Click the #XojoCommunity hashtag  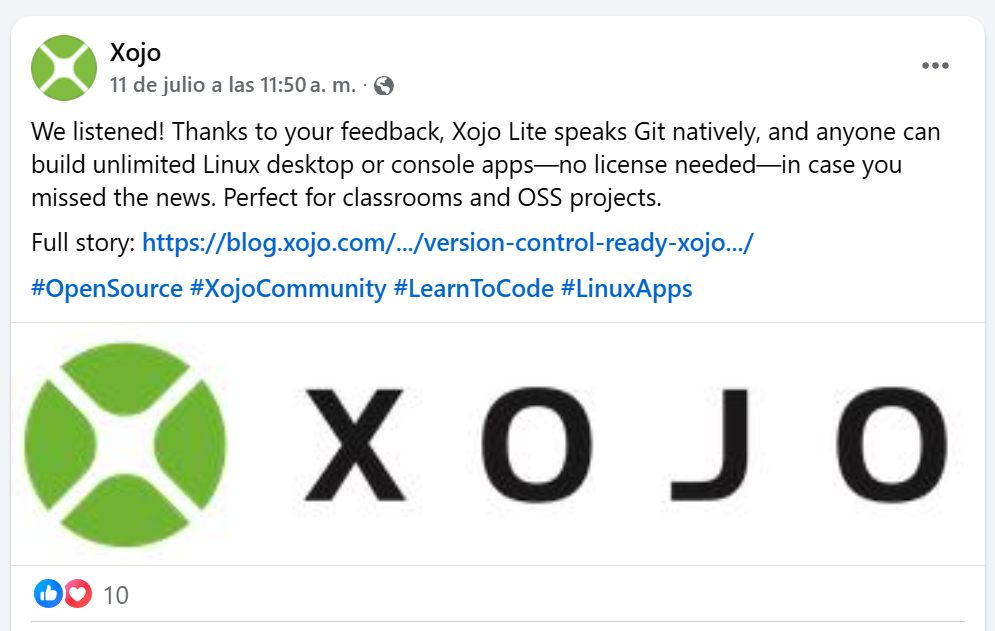click(288, 289)
